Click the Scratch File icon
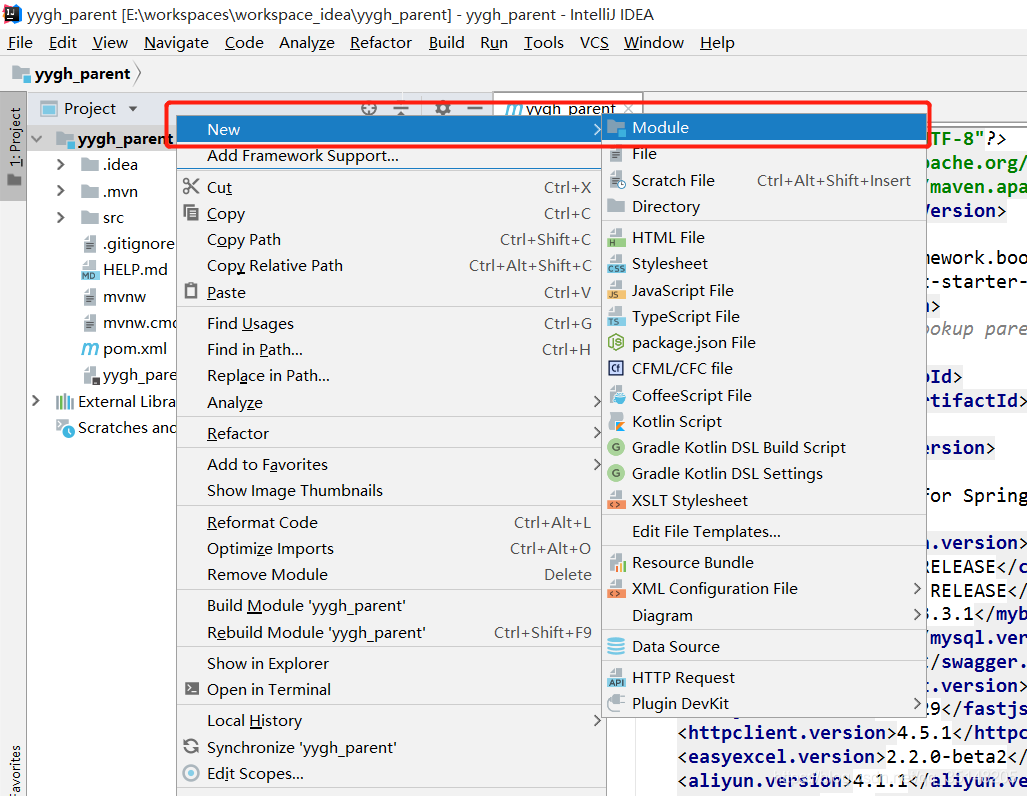1027x796 pixels. coord(616,180)
